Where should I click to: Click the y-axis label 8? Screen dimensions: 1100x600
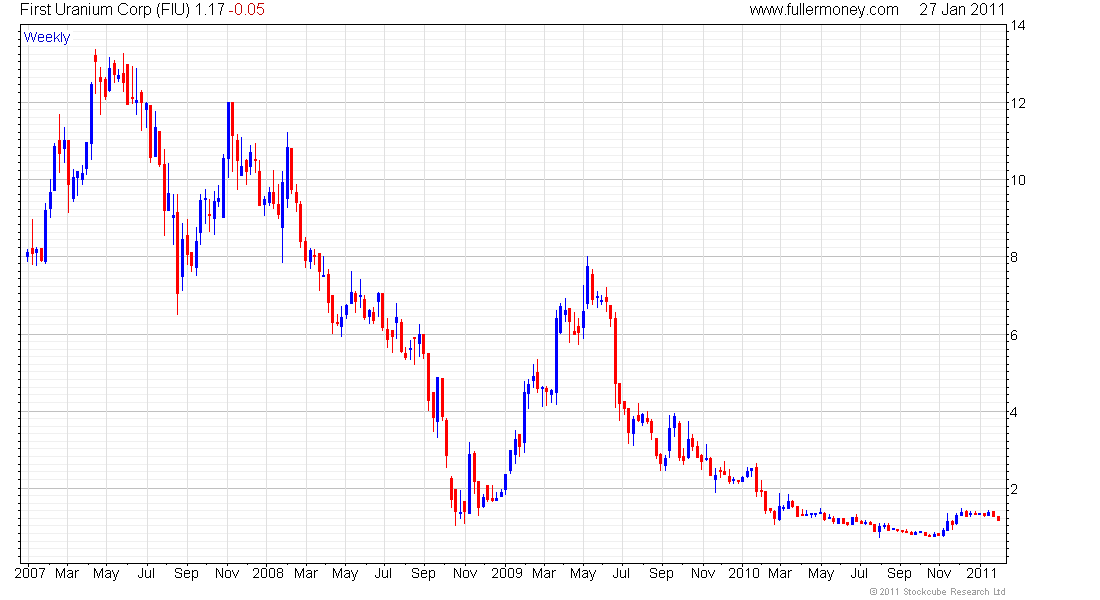coord(1014,258)
